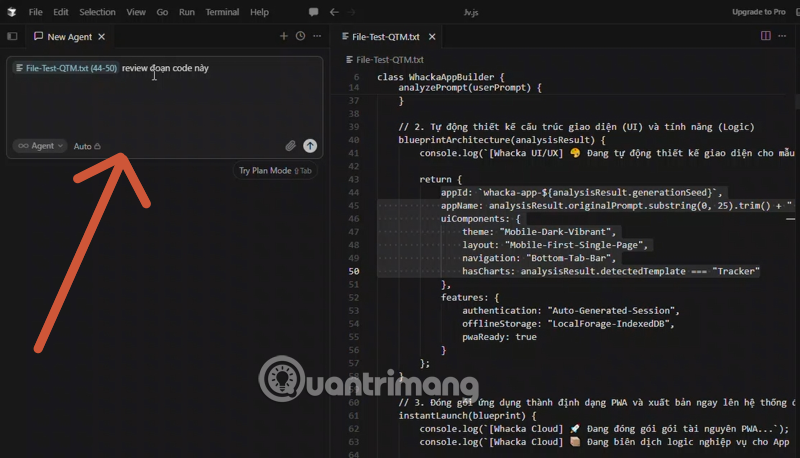
Task: Click the split editor icon
Action: coord(765,36)
